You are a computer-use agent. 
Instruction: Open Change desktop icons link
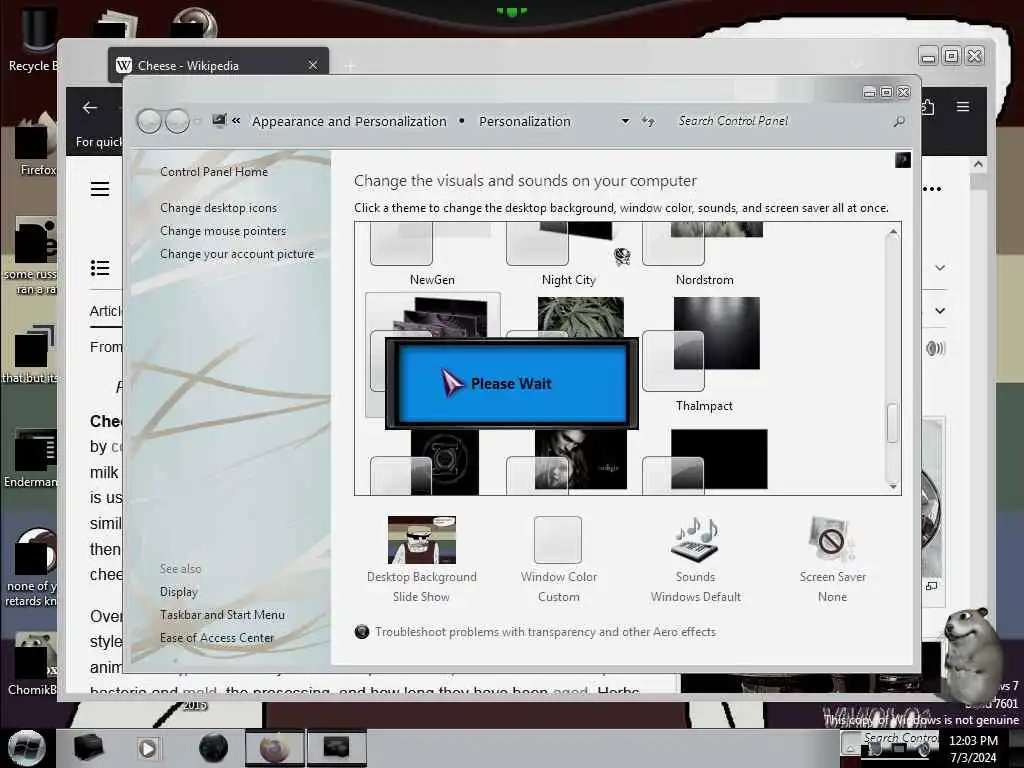(x=218, y=208)
